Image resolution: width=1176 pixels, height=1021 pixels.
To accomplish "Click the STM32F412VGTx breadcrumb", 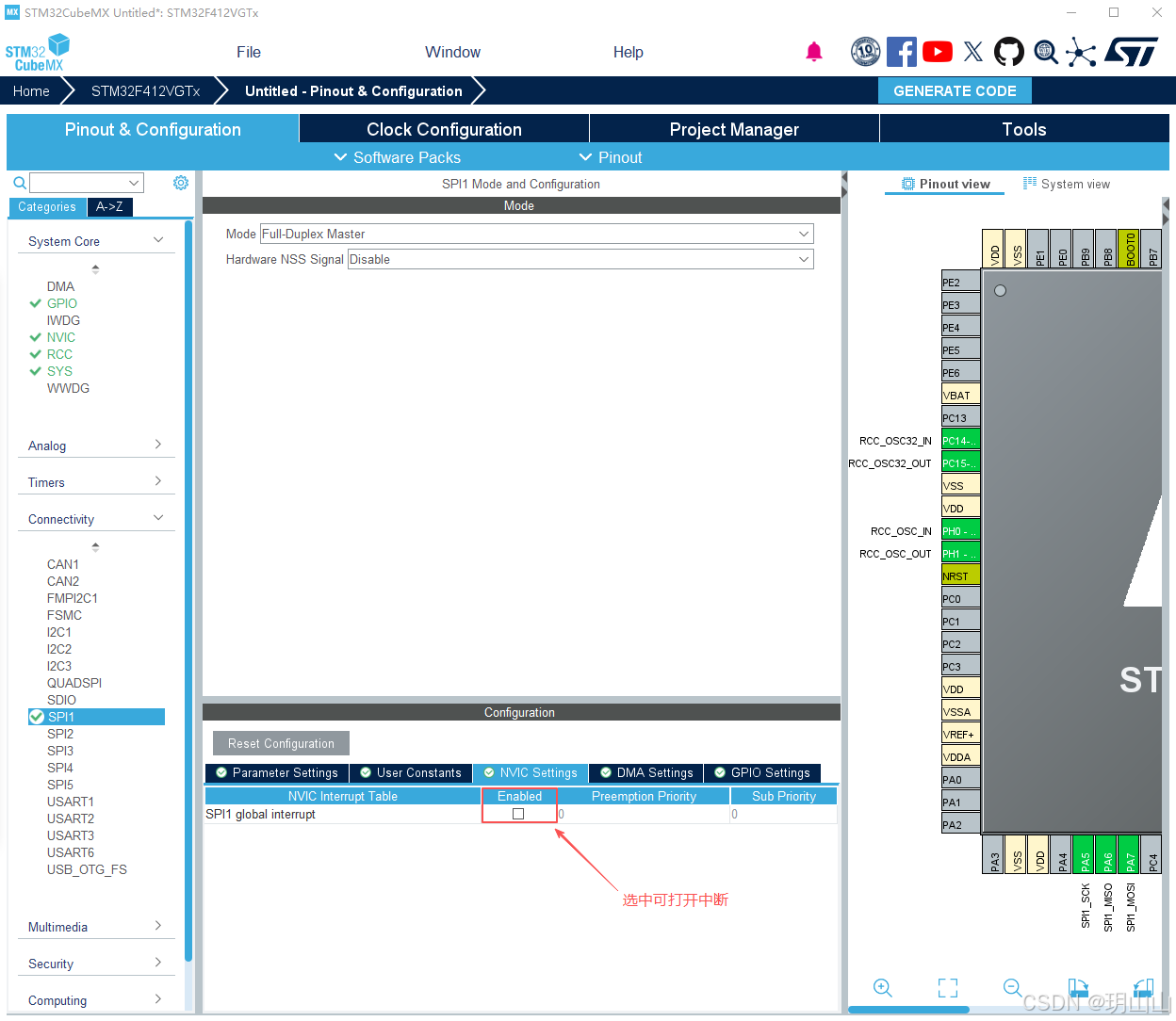I will [145, 90].
